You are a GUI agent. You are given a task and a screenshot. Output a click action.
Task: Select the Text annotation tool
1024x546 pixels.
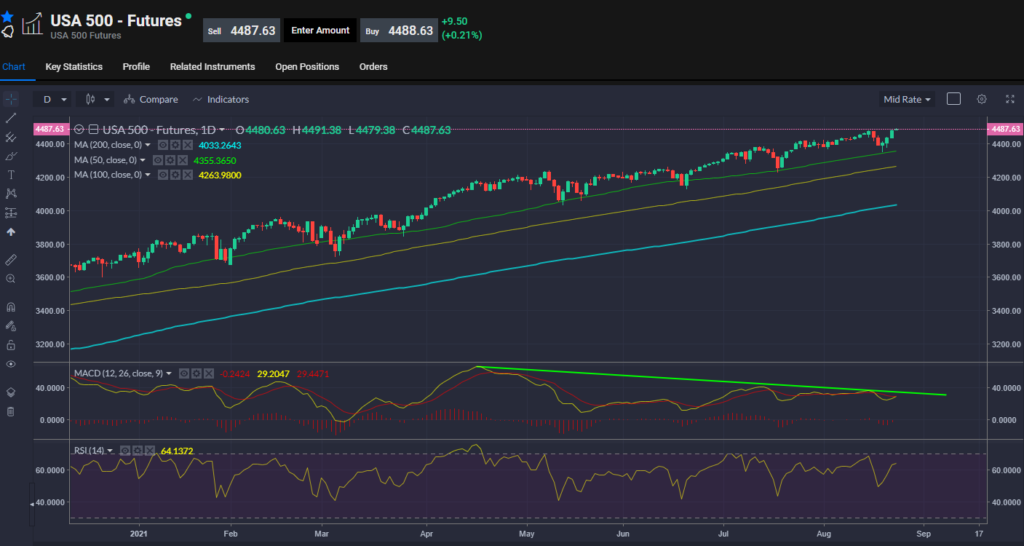(x=11, y=174)
